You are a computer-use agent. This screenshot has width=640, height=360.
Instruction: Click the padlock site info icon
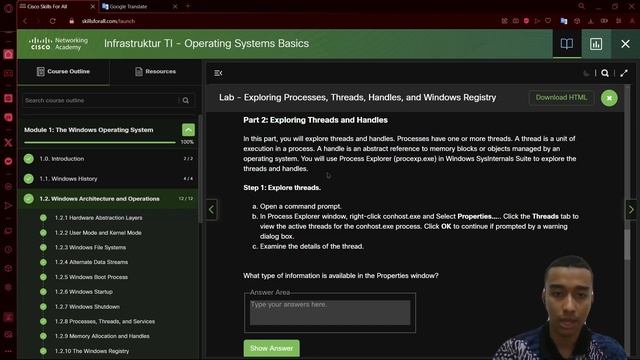[x=72, y=21]
